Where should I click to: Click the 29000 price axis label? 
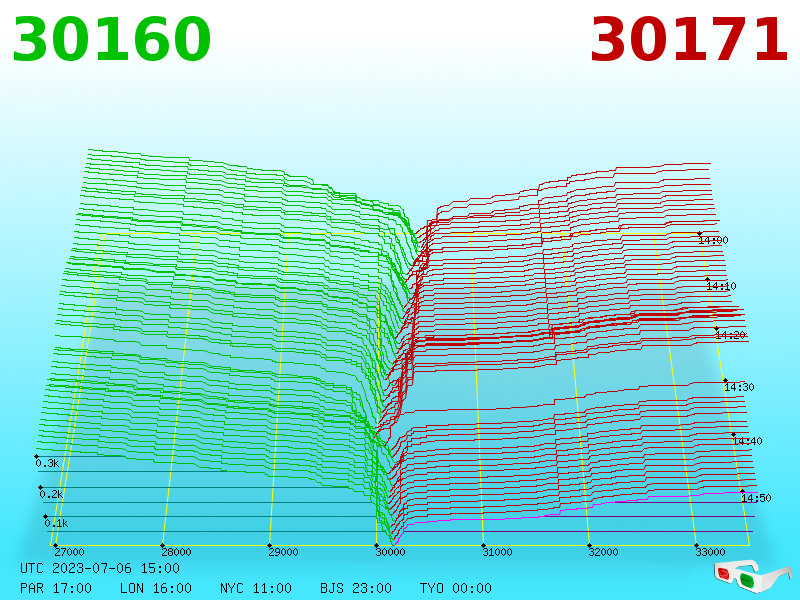pos(283,552)
